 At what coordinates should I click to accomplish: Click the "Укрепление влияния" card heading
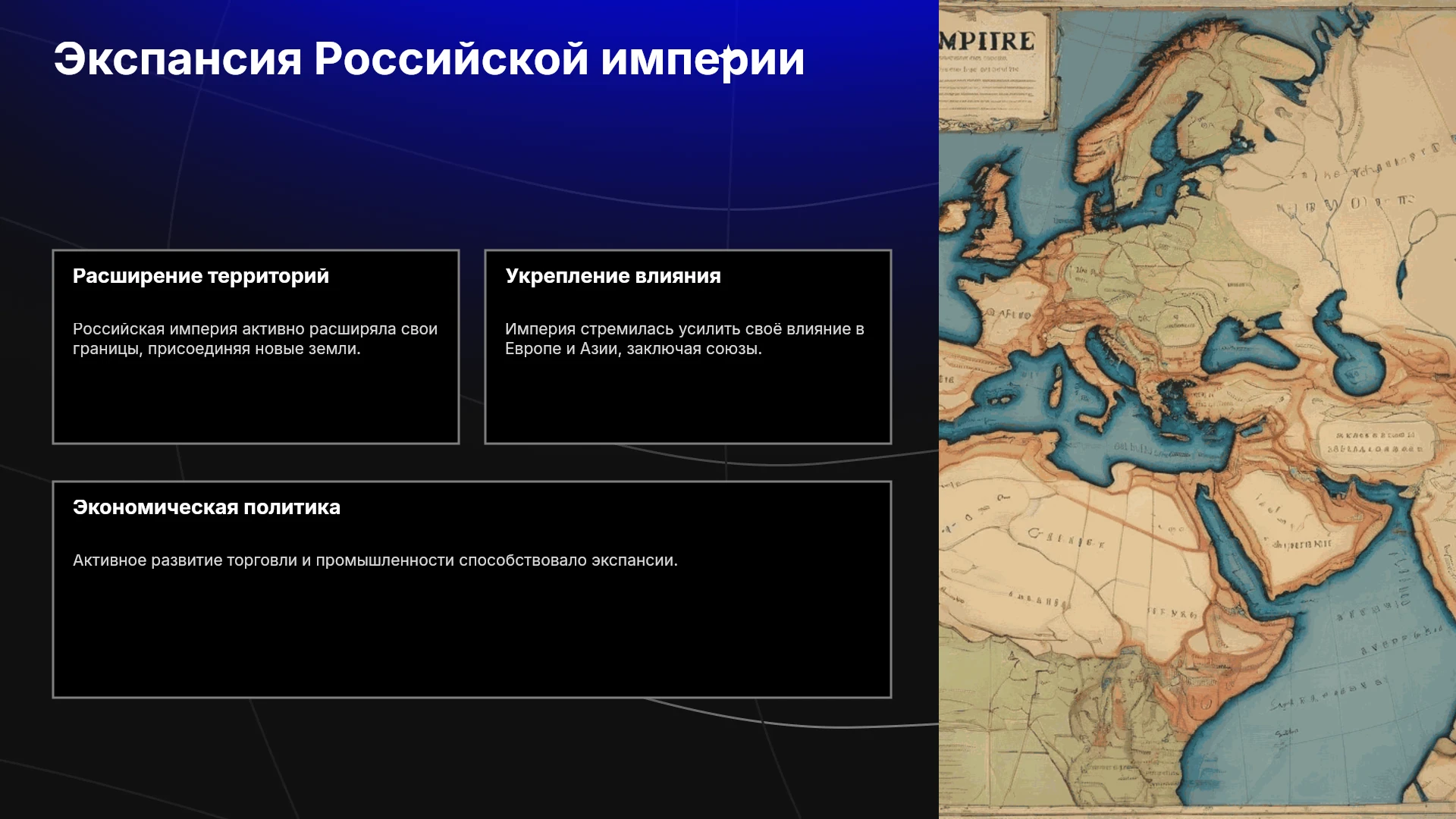613,276
